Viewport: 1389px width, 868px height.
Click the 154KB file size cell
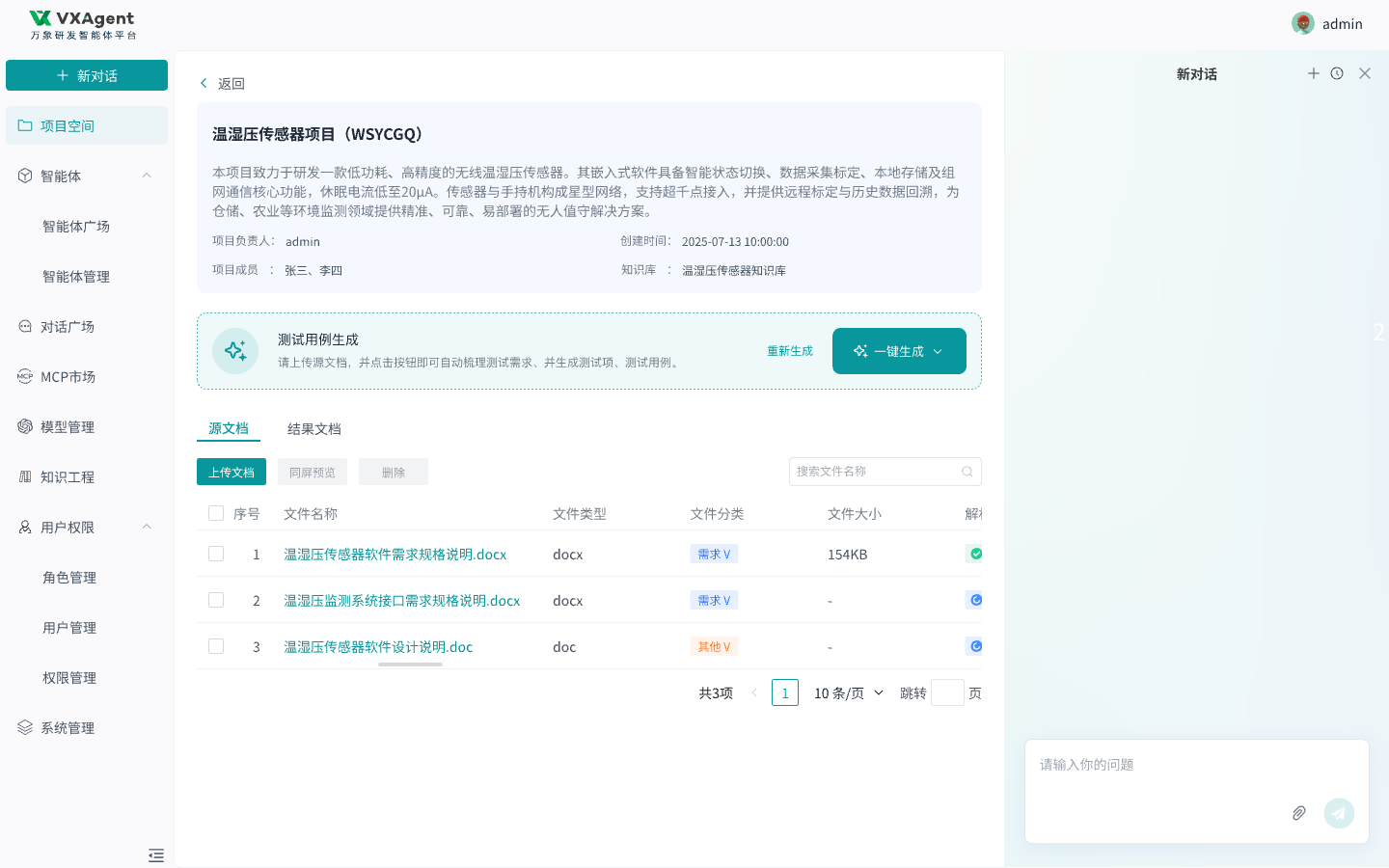pos(848,554)
